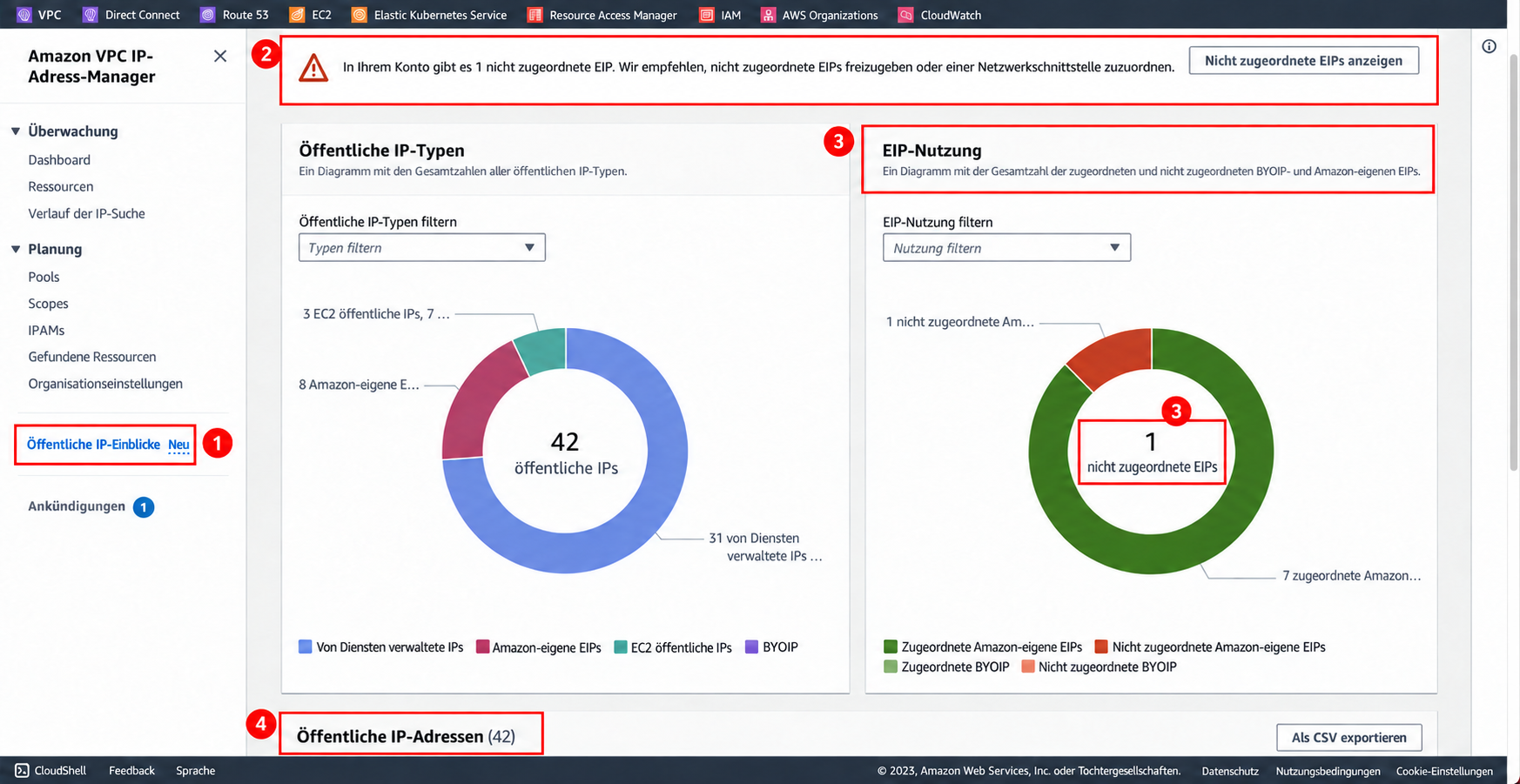This screenshot has width=1520, height=784.
Task: Click the '42 öffentliche IPs' chart center
Action: (566, 453)
